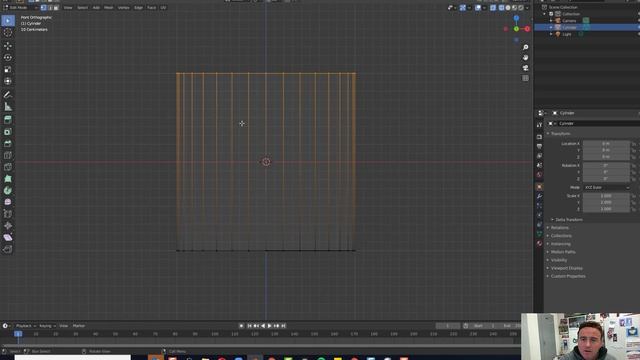Image resolution: width=640 pixels, height=360 pixels.
Task: Select the Smooth tool
Action: pos(8,202)
